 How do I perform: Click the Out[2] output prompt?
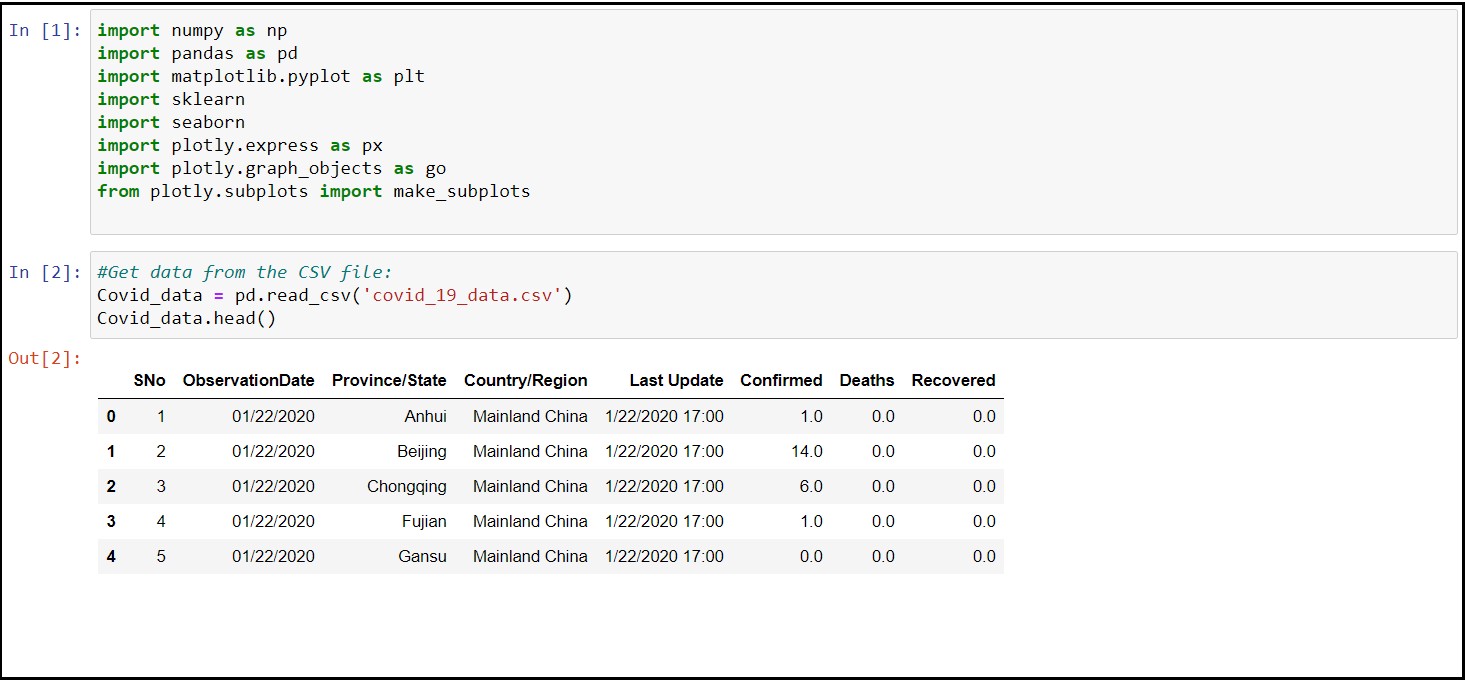[x=45, y=358]
